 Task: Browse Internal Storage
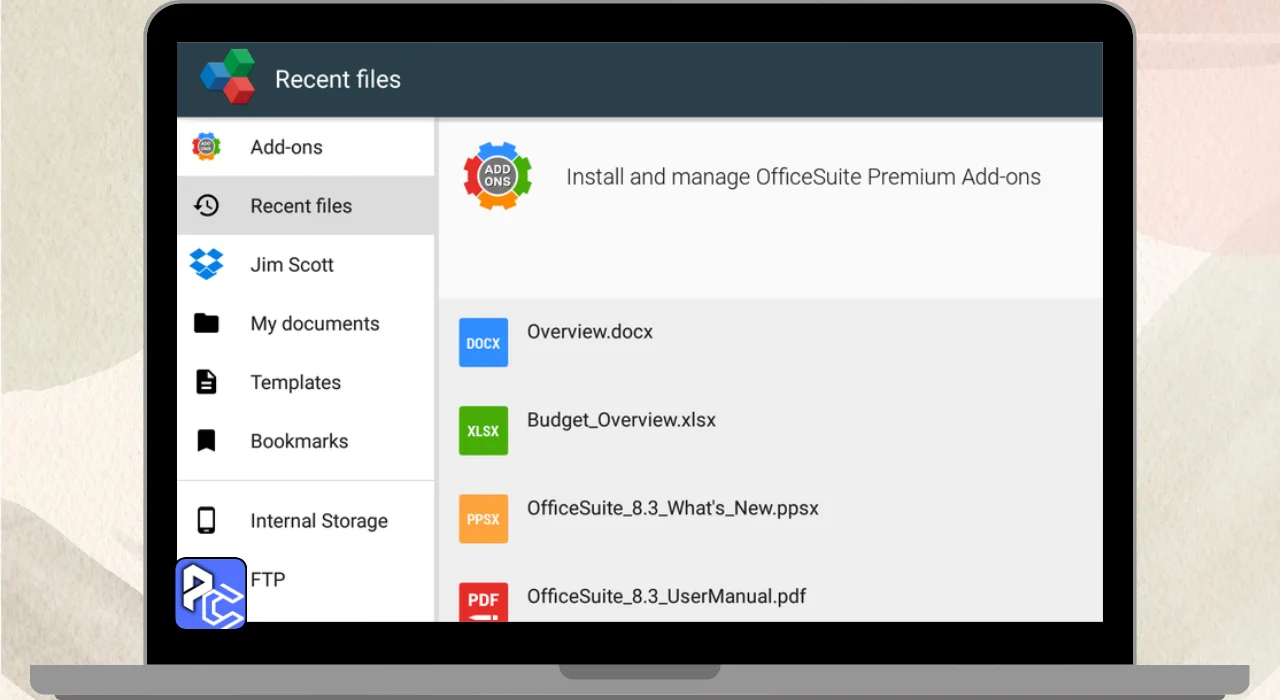[x=306, y=520]
